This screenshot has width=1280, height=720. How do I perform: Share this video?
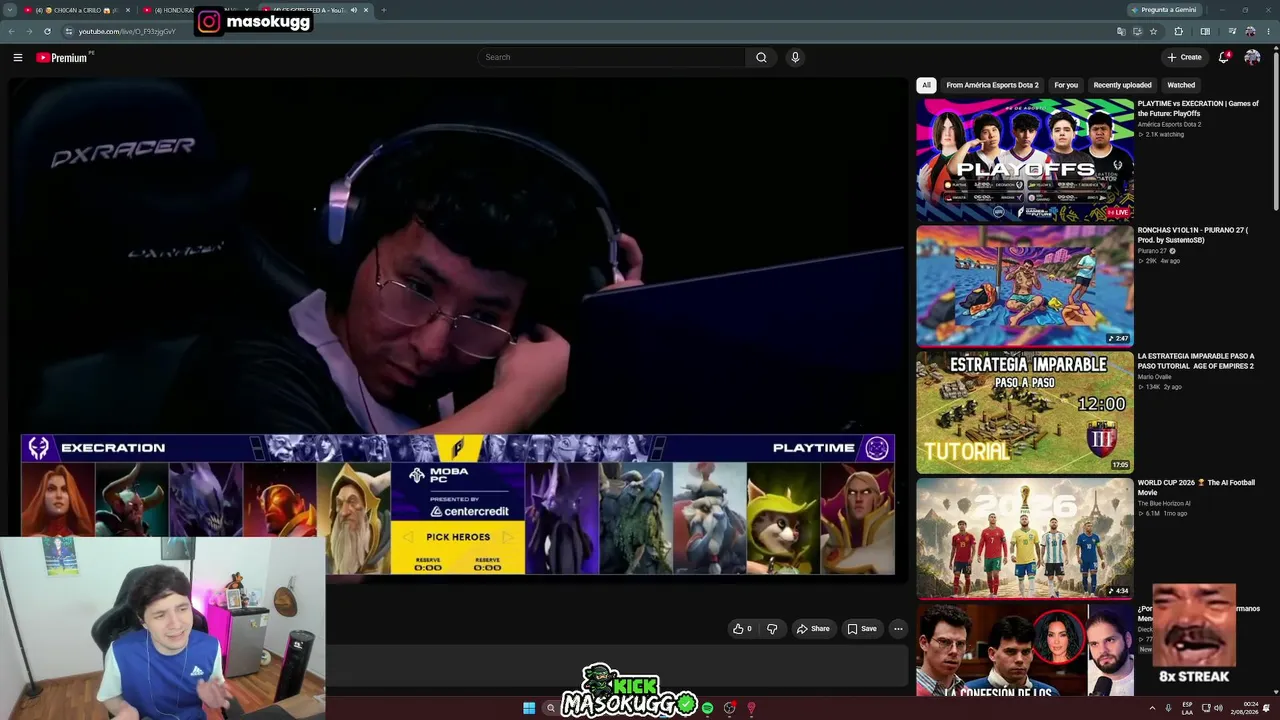[813, 629]
